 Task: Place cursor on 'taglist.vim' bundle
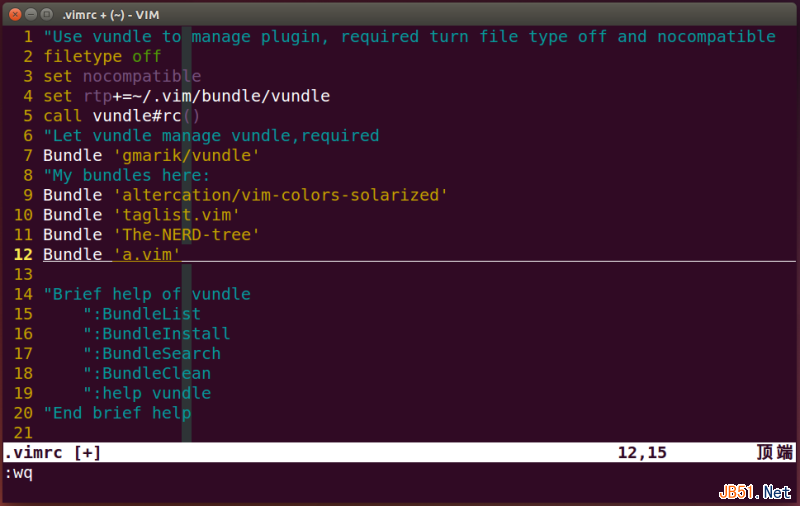coord(176,215)
